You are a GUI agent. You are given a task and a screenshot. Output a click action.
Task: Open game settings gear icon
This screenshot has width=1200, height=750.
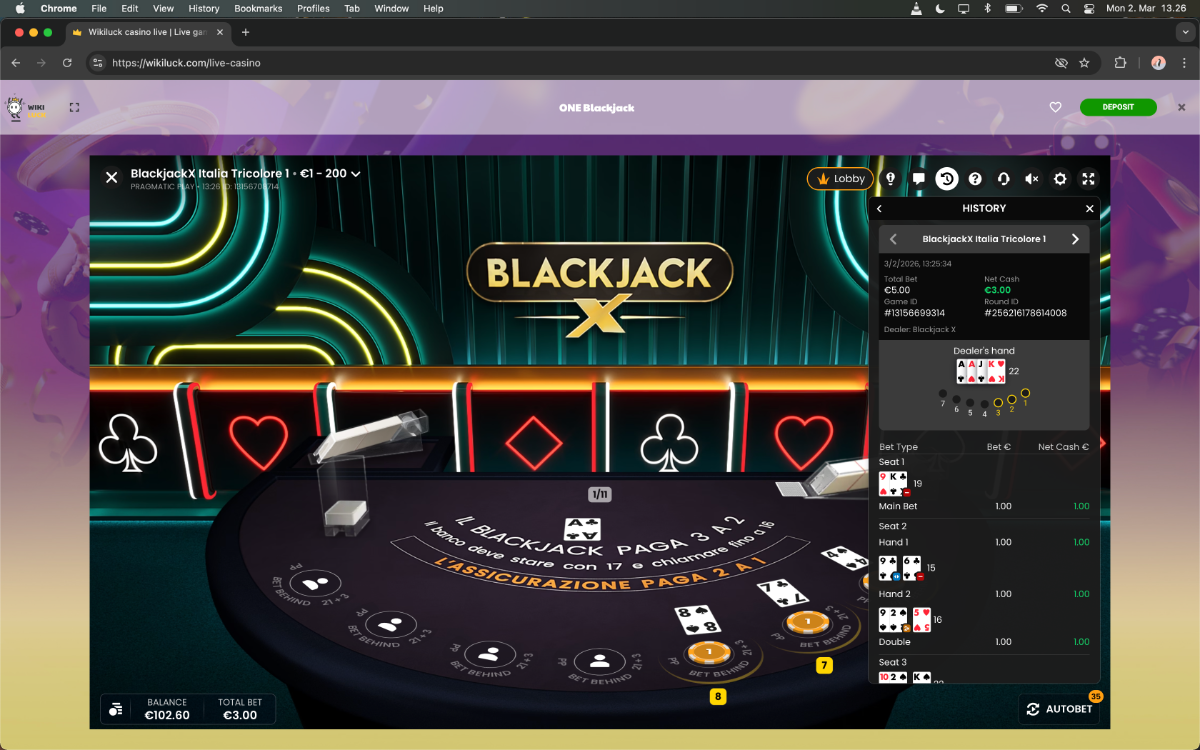[x=1060, y=179]
